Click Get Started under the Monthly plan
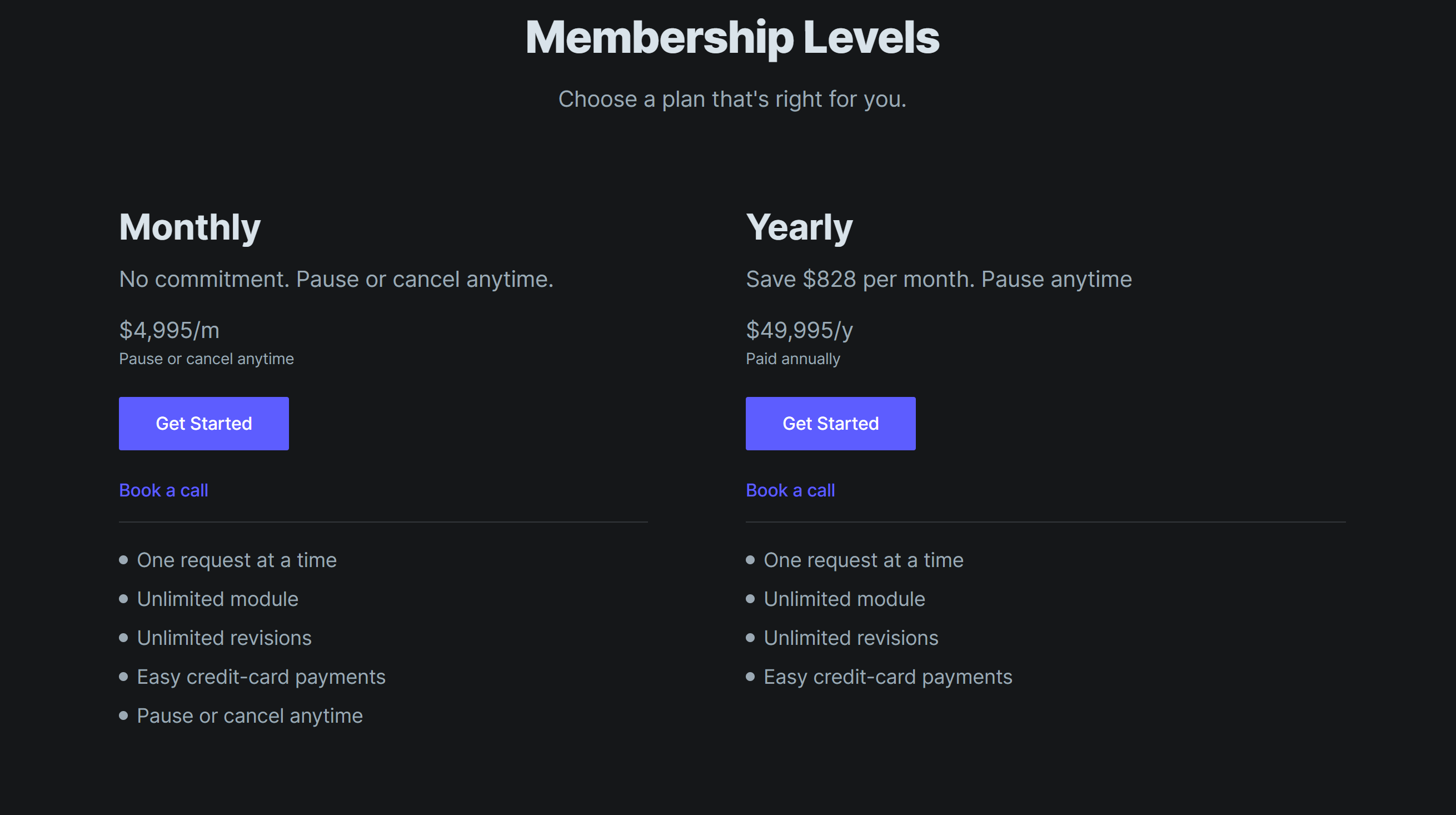Viewport: 1456px width, 815px height. (203, 424)
